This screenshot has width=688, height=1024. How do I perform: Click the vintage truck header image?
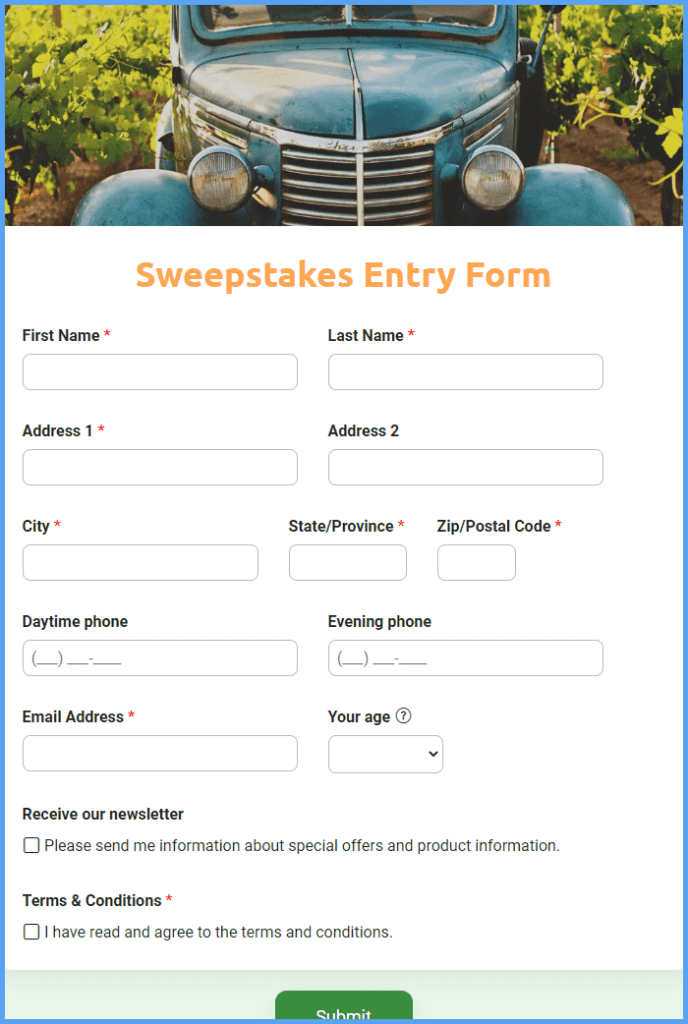344,115
